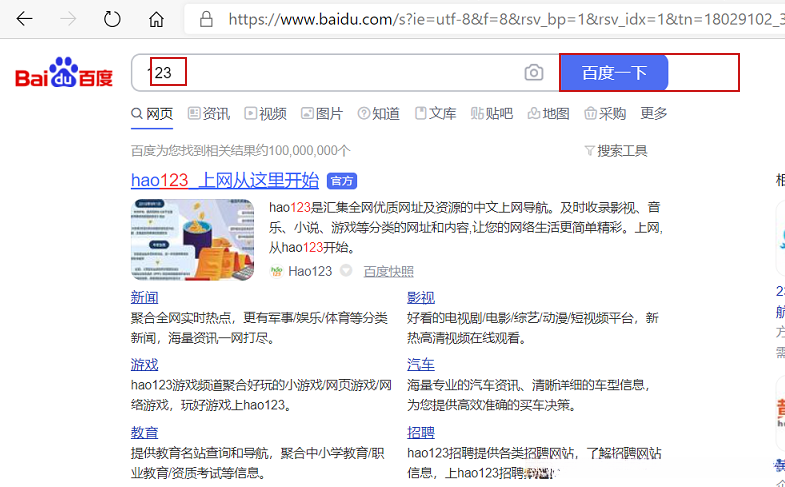Open the 影视 sub-link

[x=421, y=298]
